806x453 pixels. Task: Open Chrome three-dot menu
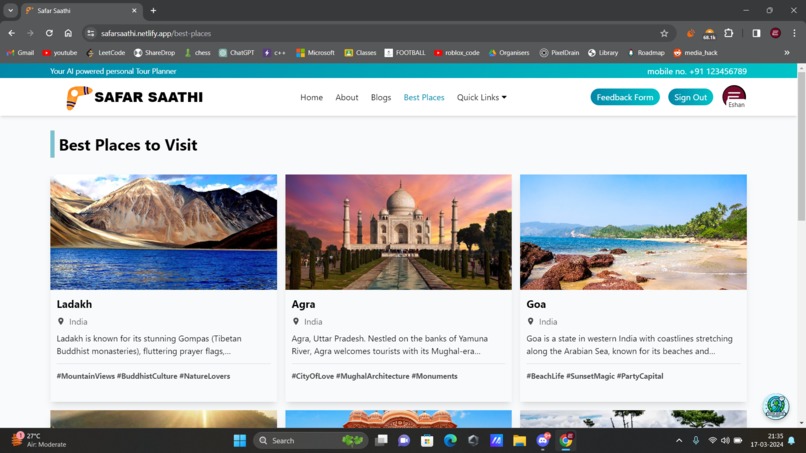click(794, 33)
